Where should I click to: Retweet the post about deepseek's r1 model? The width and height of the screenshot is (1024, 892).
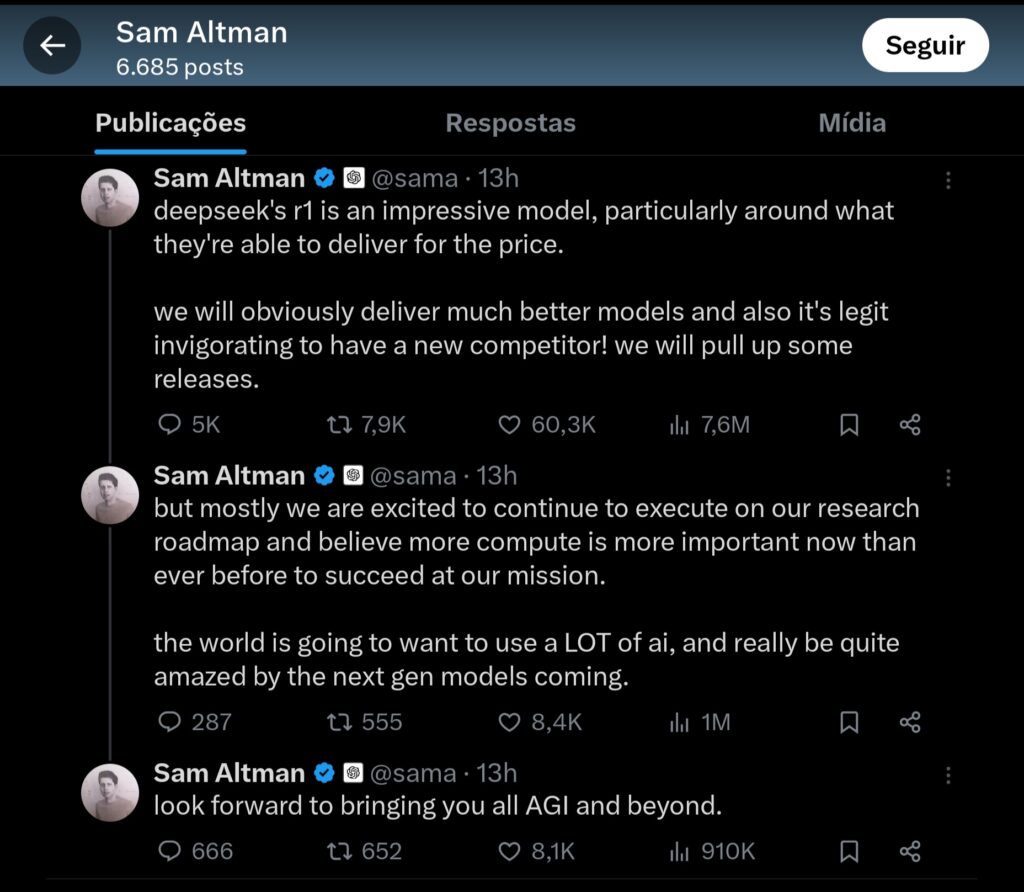340,424
